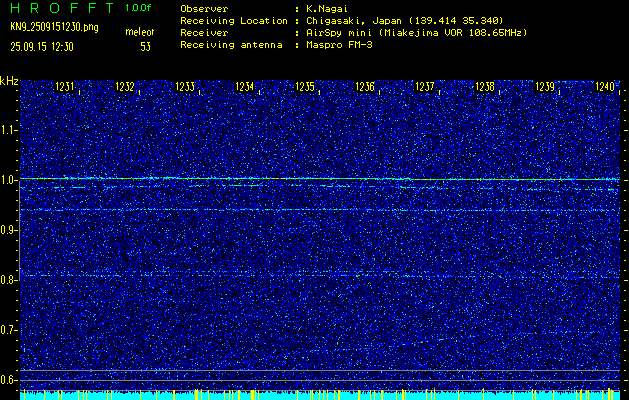Image resolution: width=629 pixels, height=400 pixels.
Task: Click the 1232 time marker
Action: pyautogui.click(x=125, y=87)
